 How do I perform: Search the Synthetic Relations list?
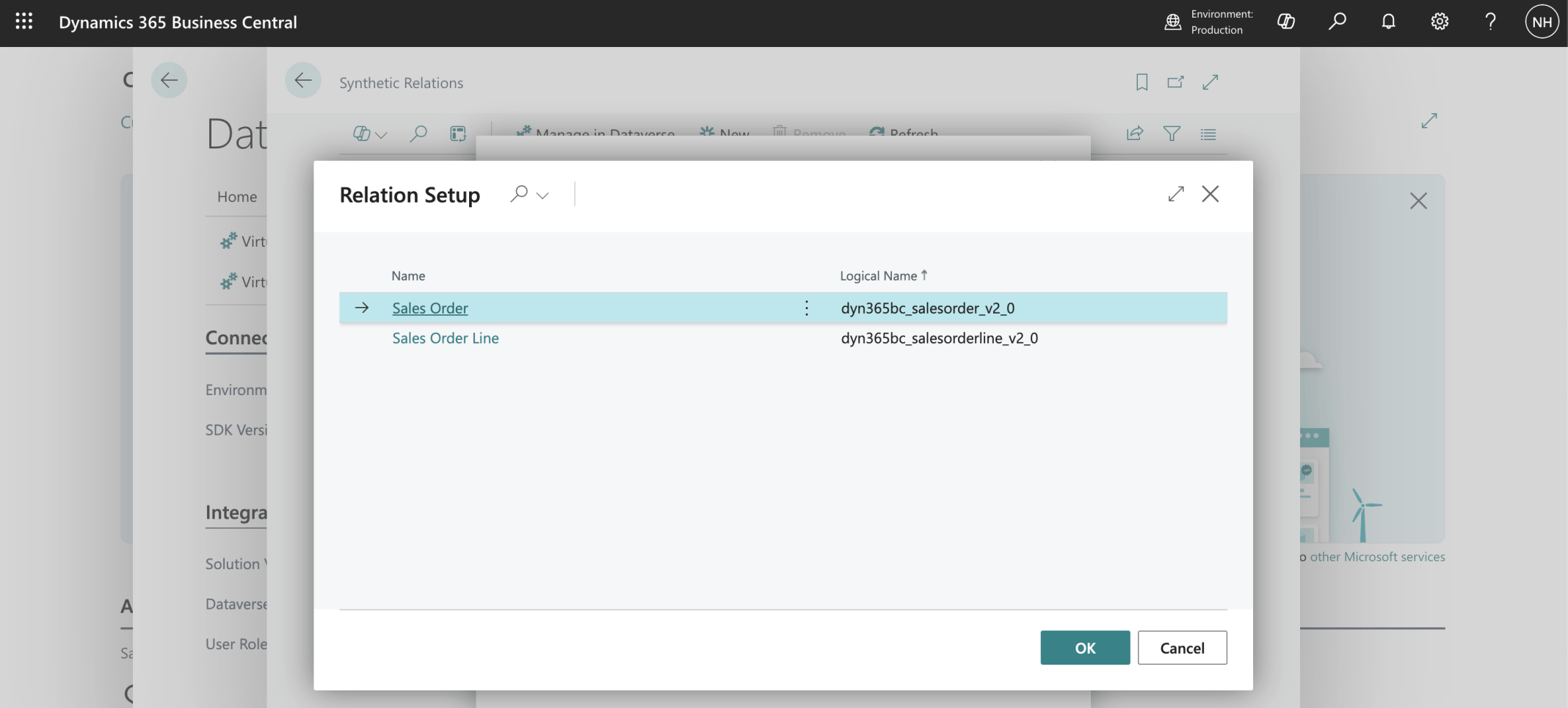418,134
